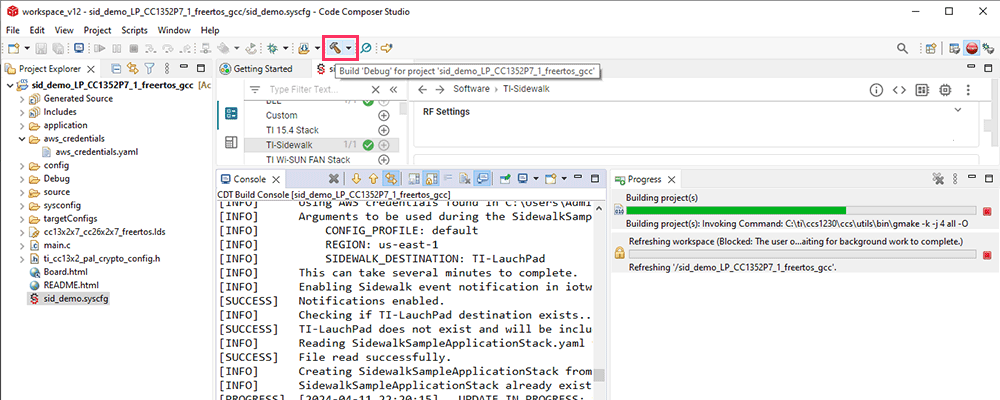The image size is (1000, 400).
Task: Open the File menu
Action: (x=13, y=30)
